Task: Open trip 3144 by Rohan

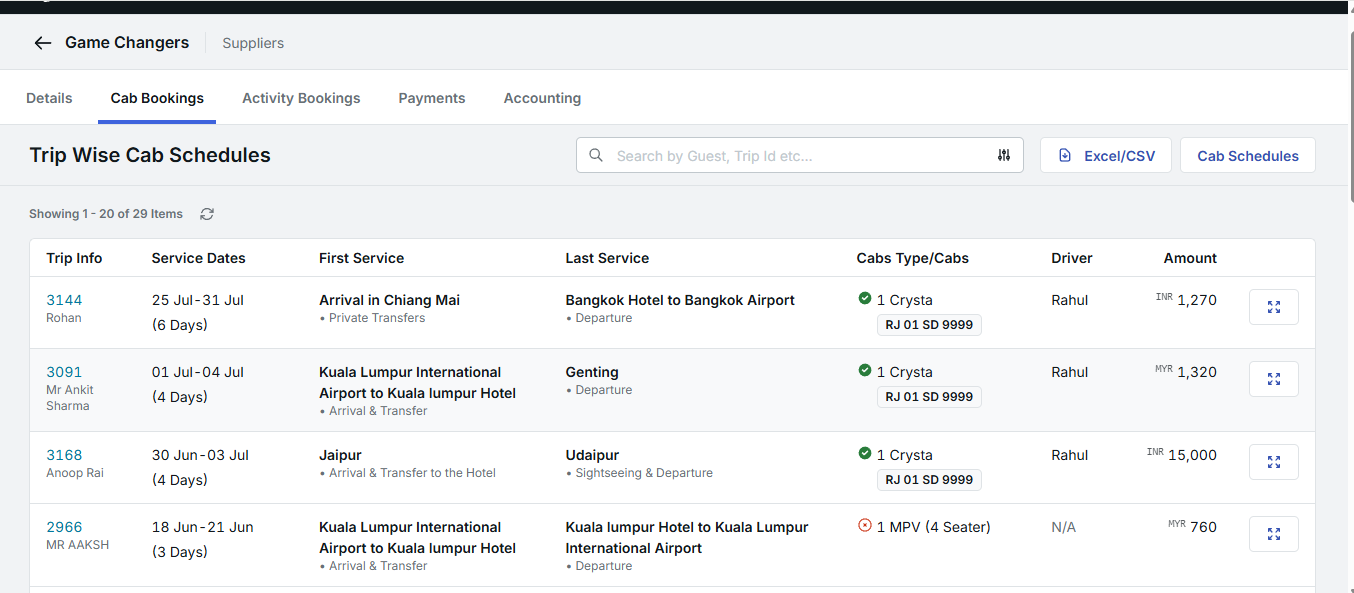Action: point(64,299)
